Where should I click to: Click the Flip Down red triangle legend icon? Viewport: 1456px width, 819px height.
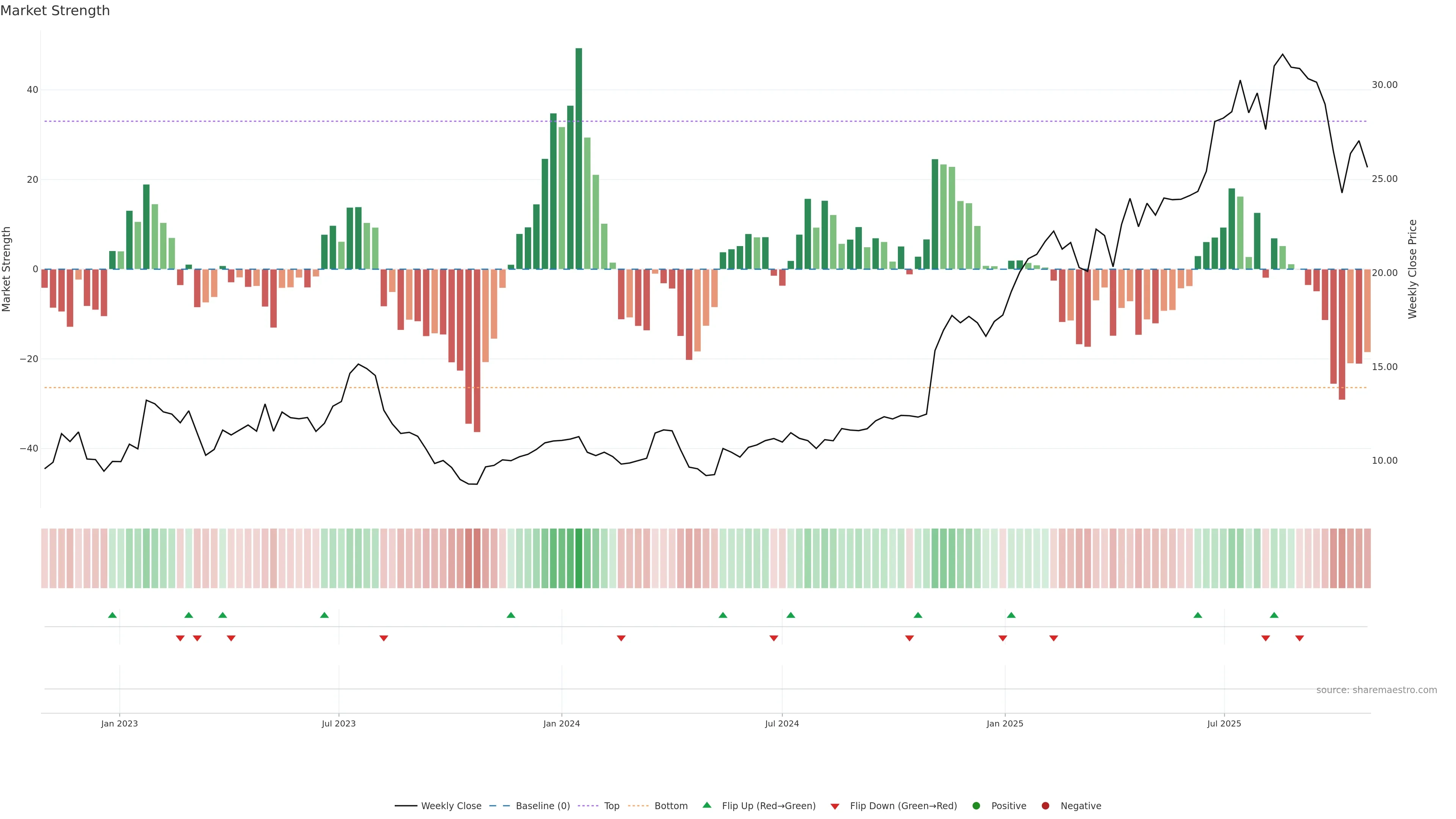tap(835, 806)
